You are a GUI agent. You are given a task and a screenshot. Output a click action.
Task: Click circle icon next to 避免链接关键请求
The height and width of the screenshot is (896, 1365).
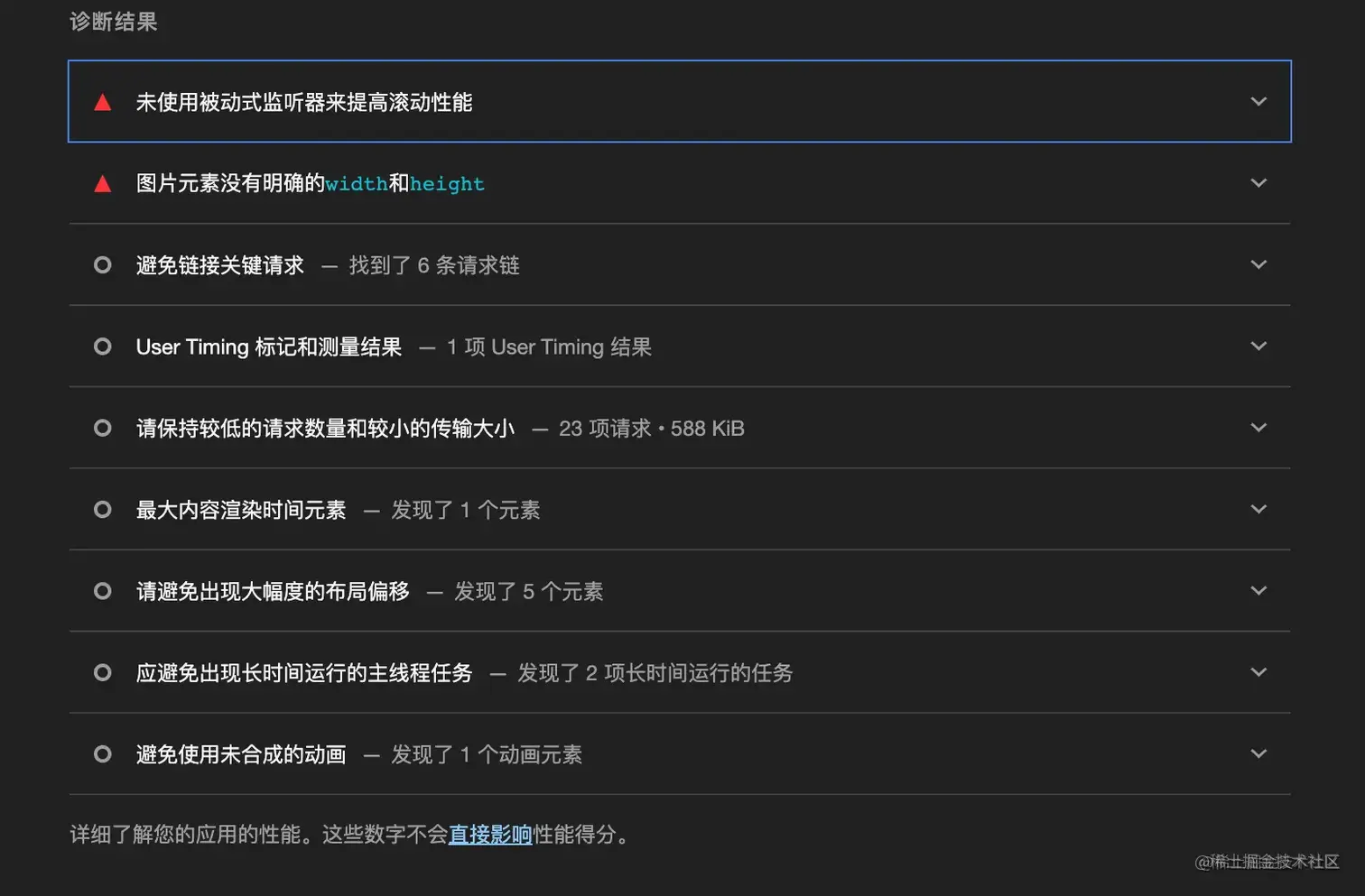pos(103,265)
